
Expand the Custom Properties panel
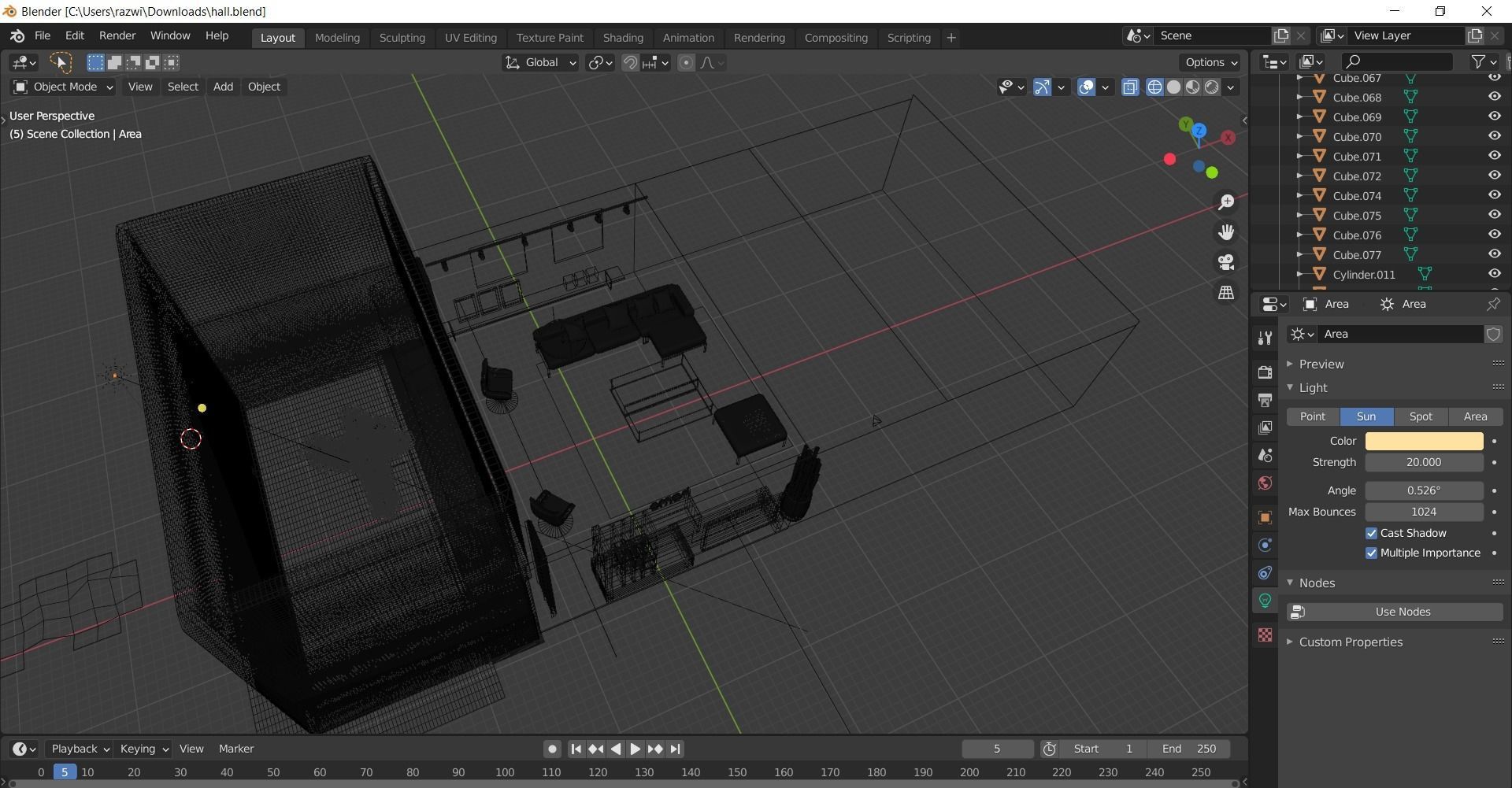1351,642
